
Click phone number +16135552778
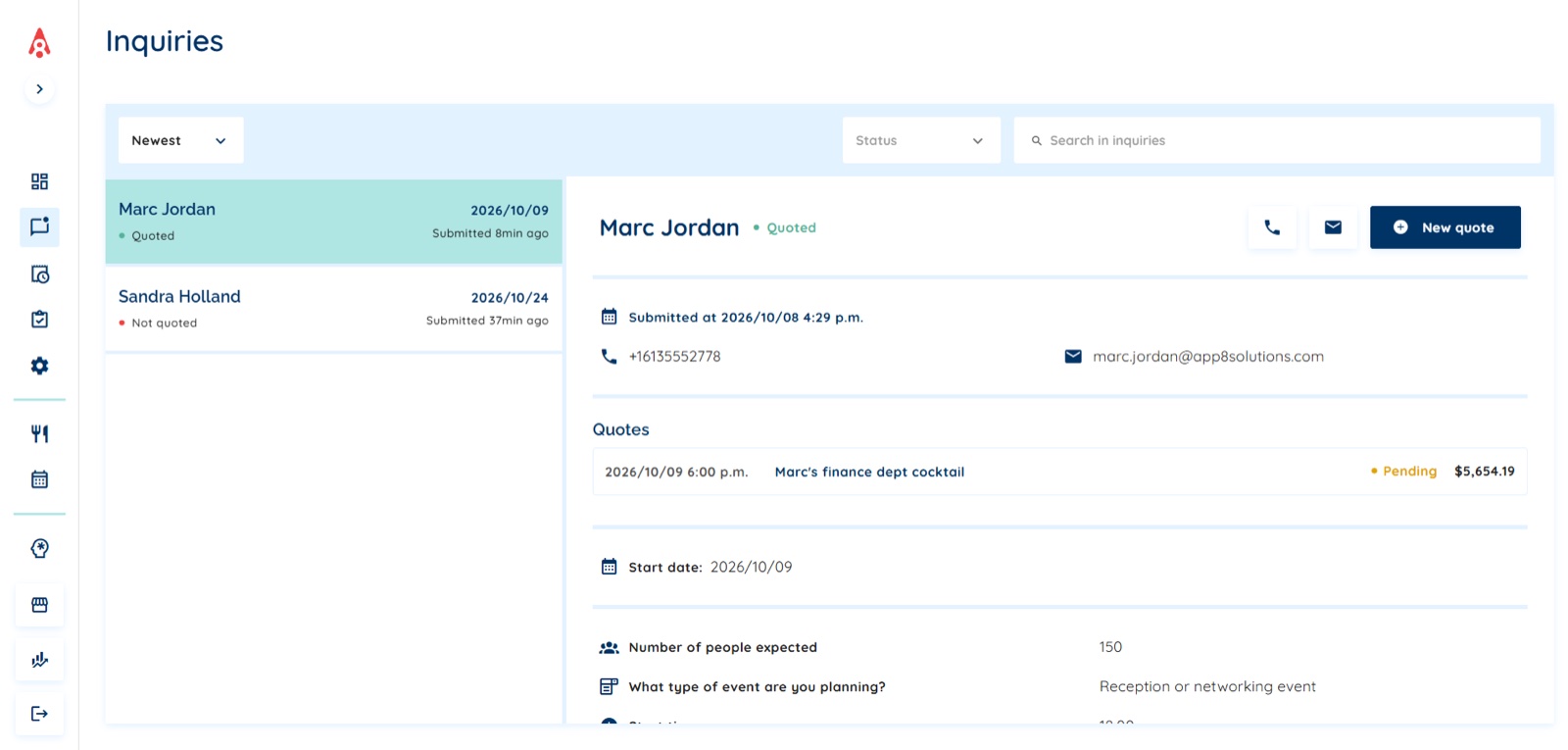pos(674,357)
